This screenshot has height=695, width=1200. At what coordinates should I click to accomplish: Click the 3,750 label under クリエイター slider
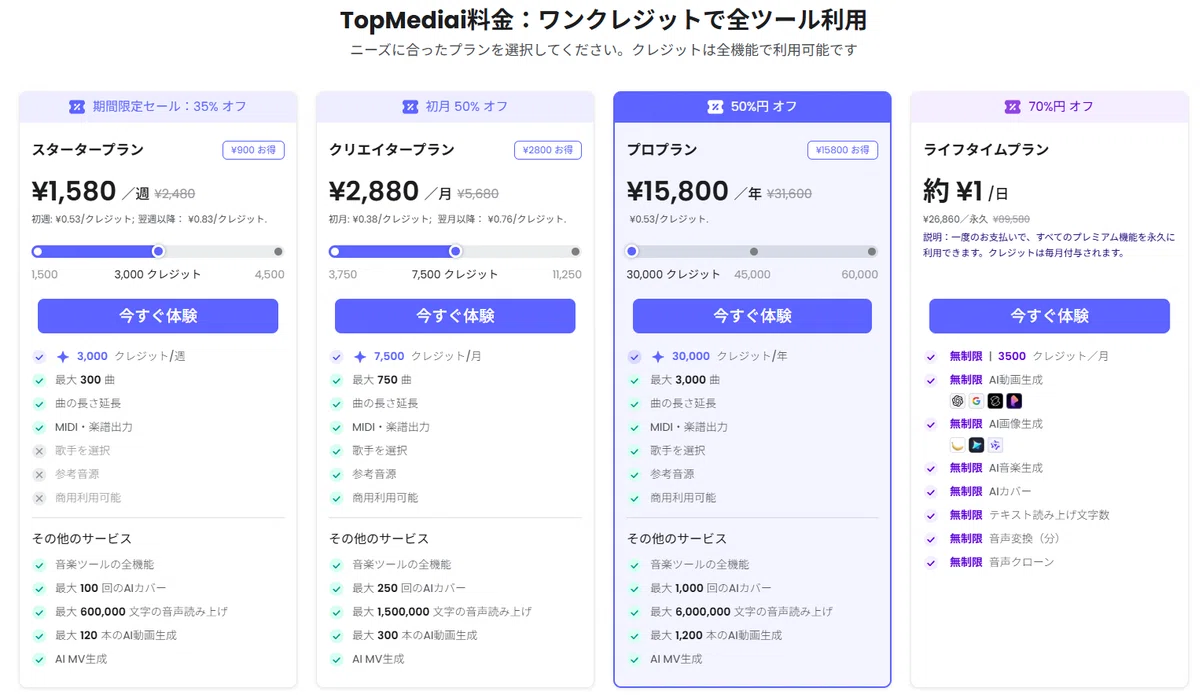click(x=343, y=275)
